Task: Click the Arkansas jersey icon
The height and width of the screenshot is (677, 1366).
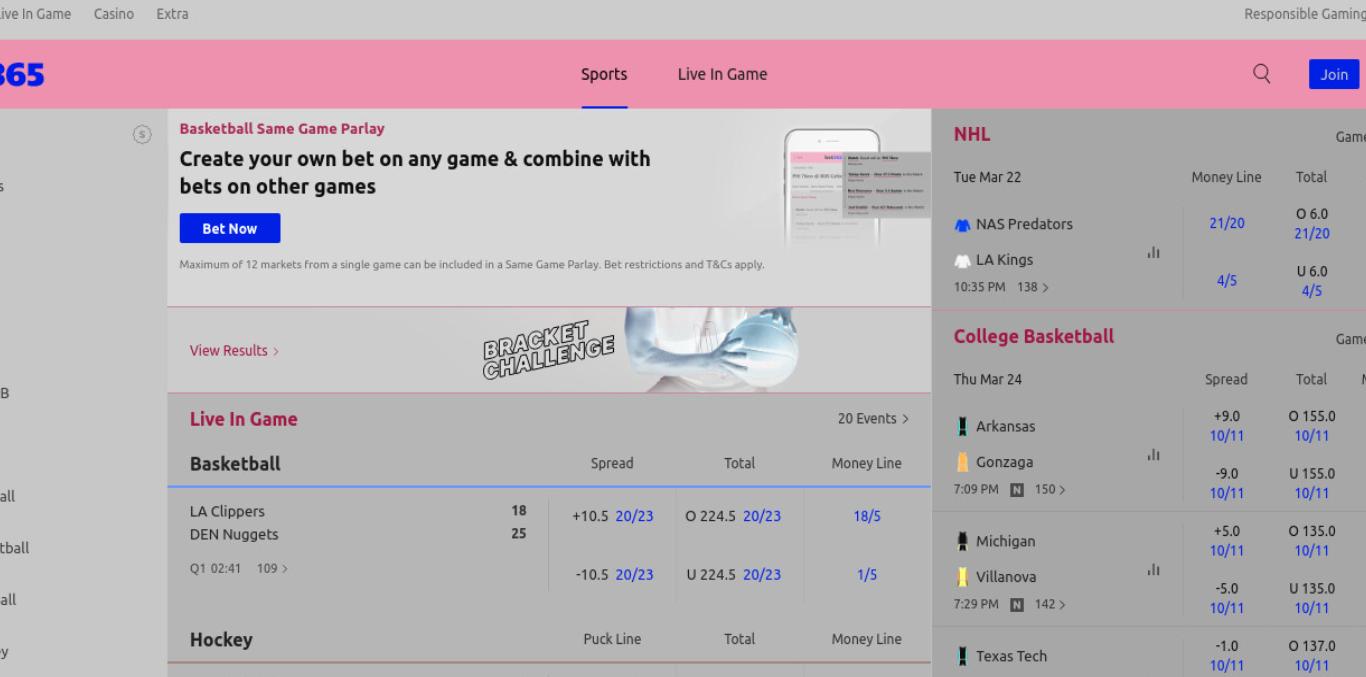Action: (962, 426)
